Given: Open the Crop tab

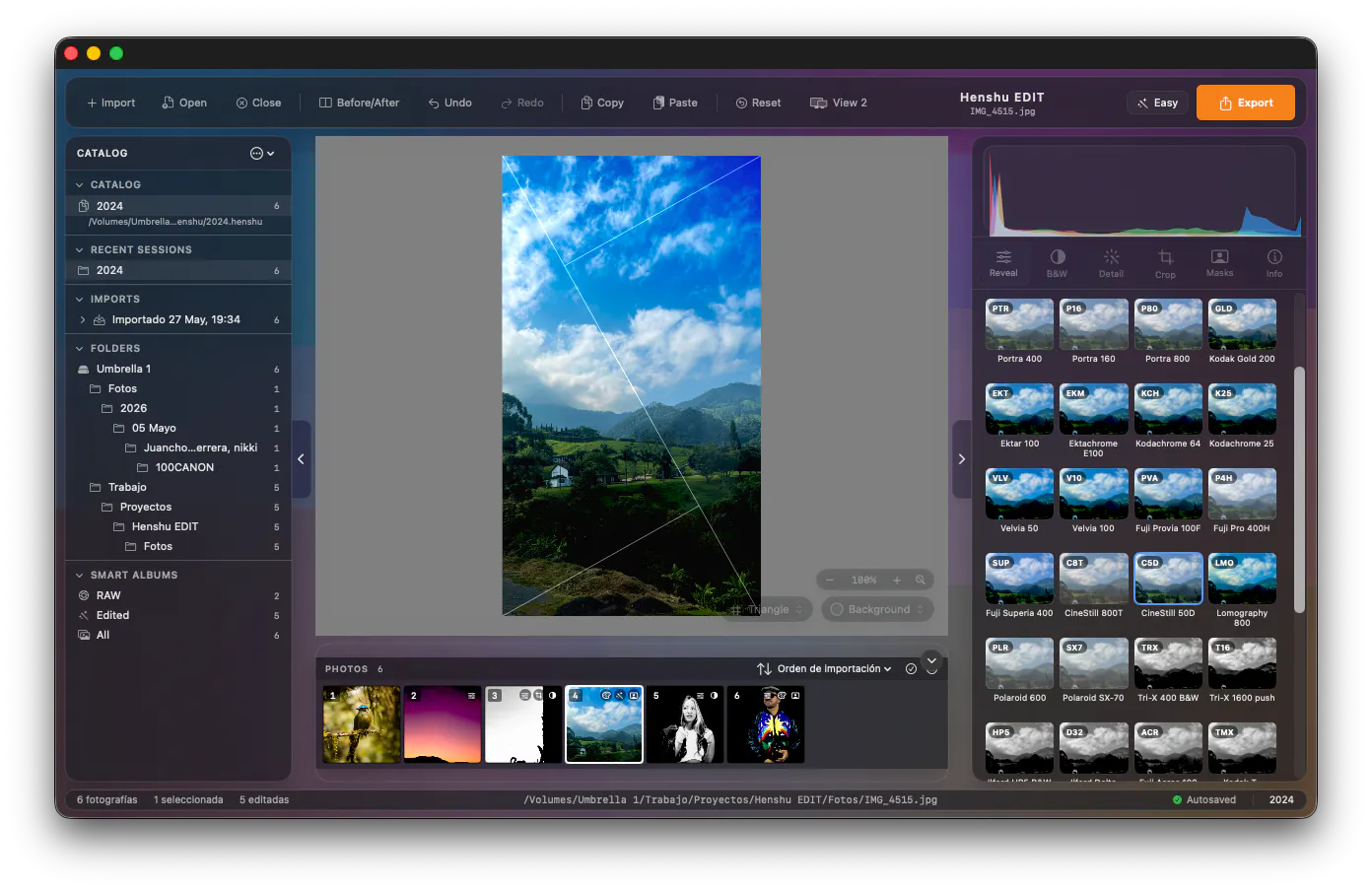Looking at the screenshot, I should pyautogui.click(x=1166, y=263).
